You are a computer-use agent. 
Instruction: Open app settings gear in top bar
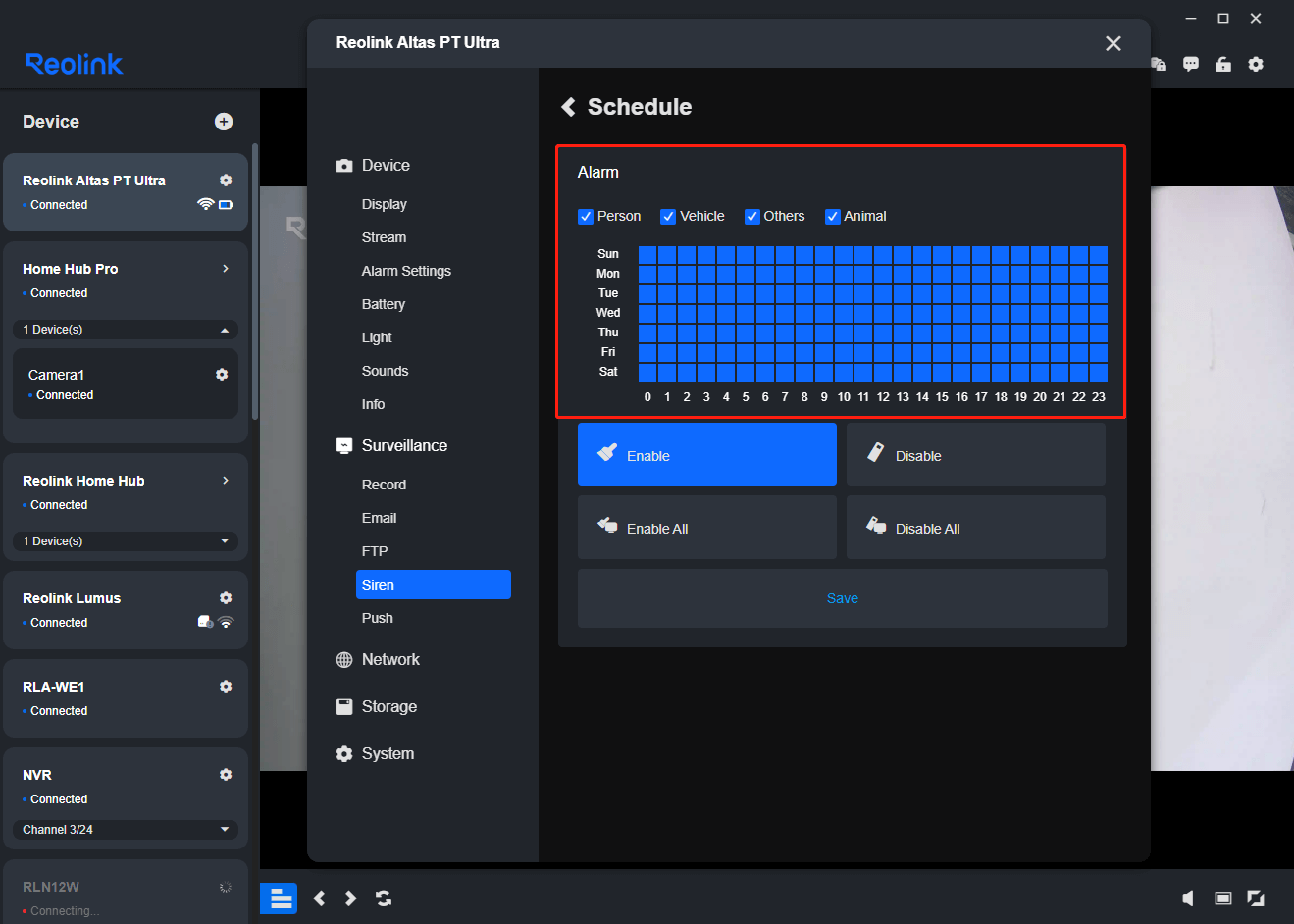(x=1256, y=64)
